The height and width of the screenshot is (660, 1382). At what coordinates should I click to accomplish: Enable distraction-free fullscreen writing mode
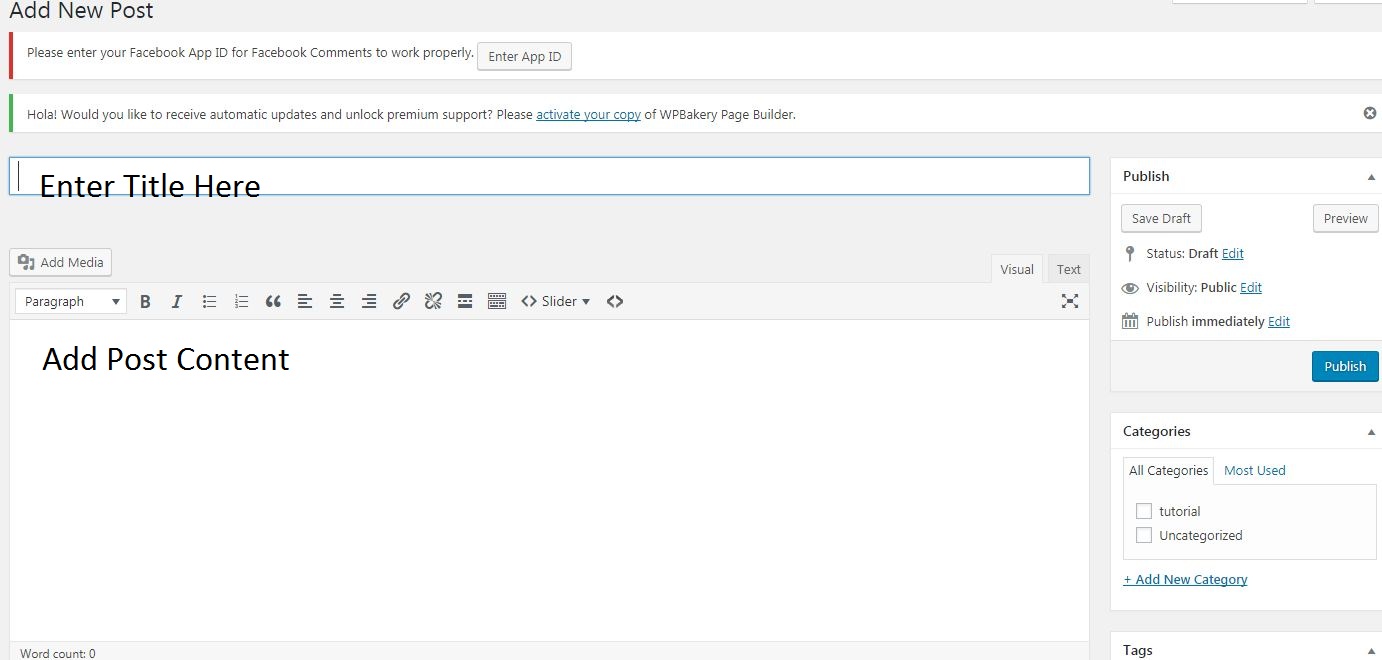[1069, 301]
